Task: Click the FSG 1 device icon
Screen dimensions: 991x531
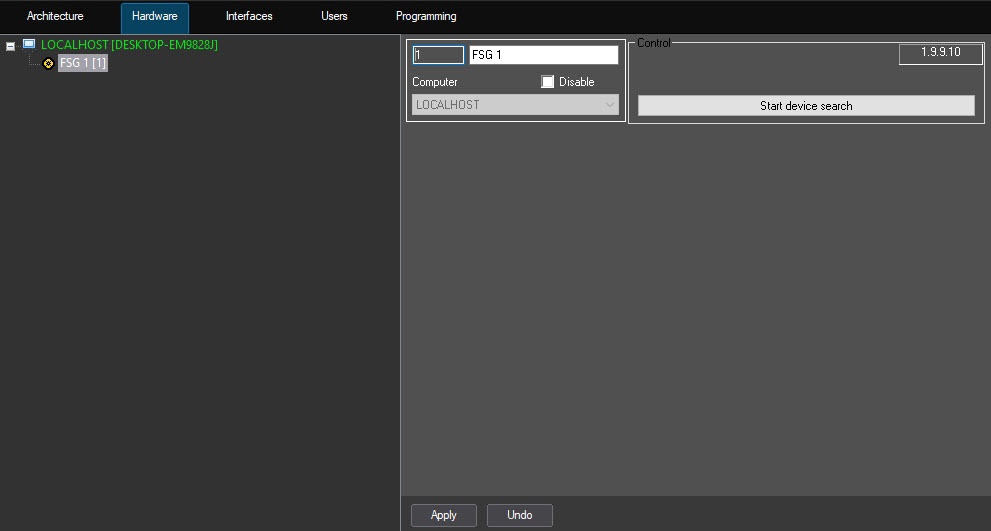Action: (x=48, y=63)
